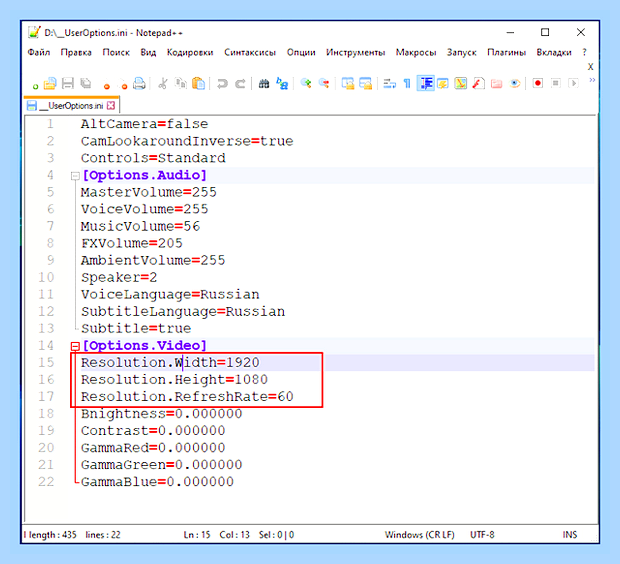Open Find with the binoculars icon
This screenshot has width=620, height=564.
point(264,83)
